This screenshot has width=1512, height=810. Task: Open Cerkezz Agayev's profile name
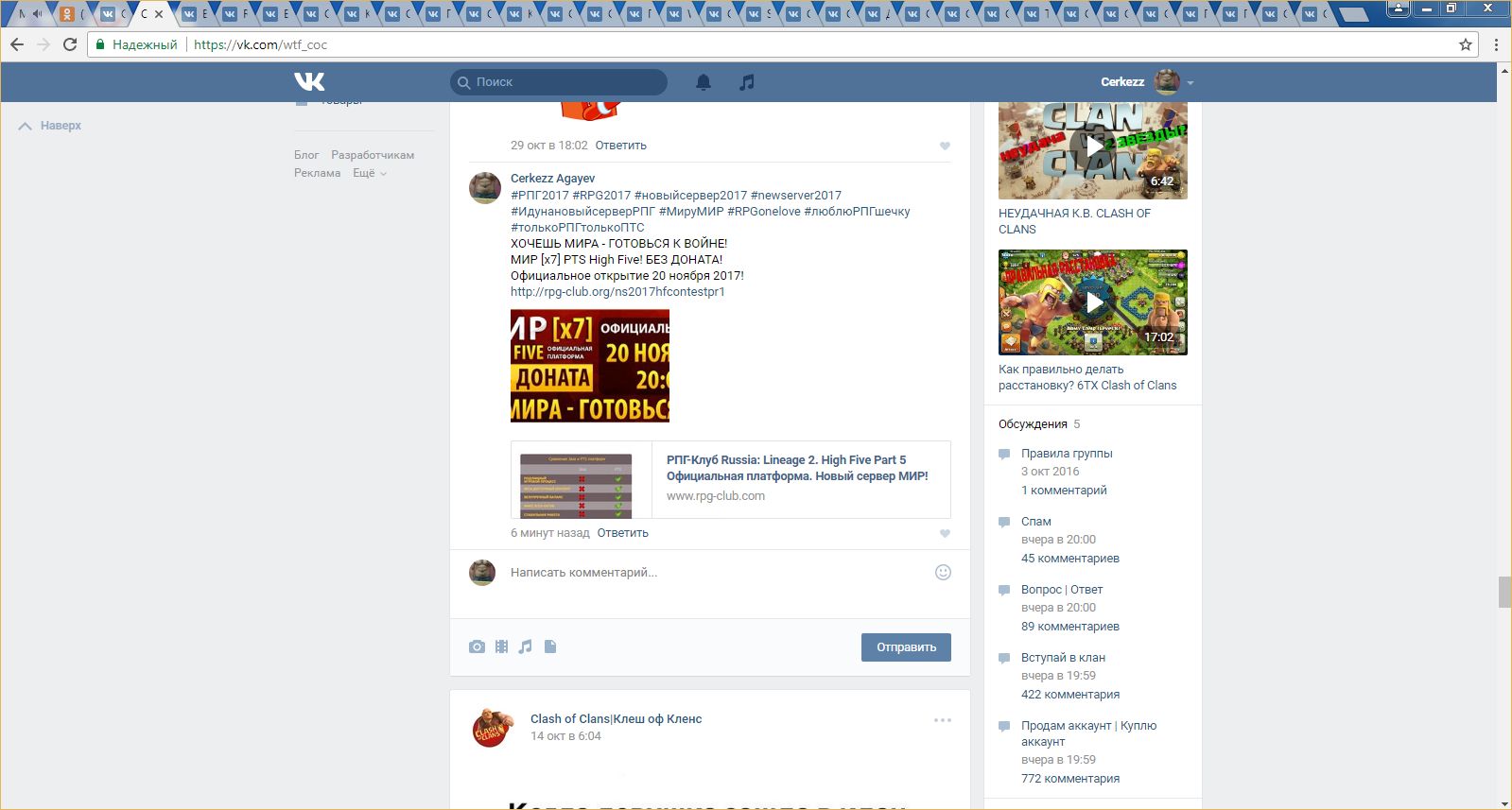pyautogui.click(x=553, y=179)
